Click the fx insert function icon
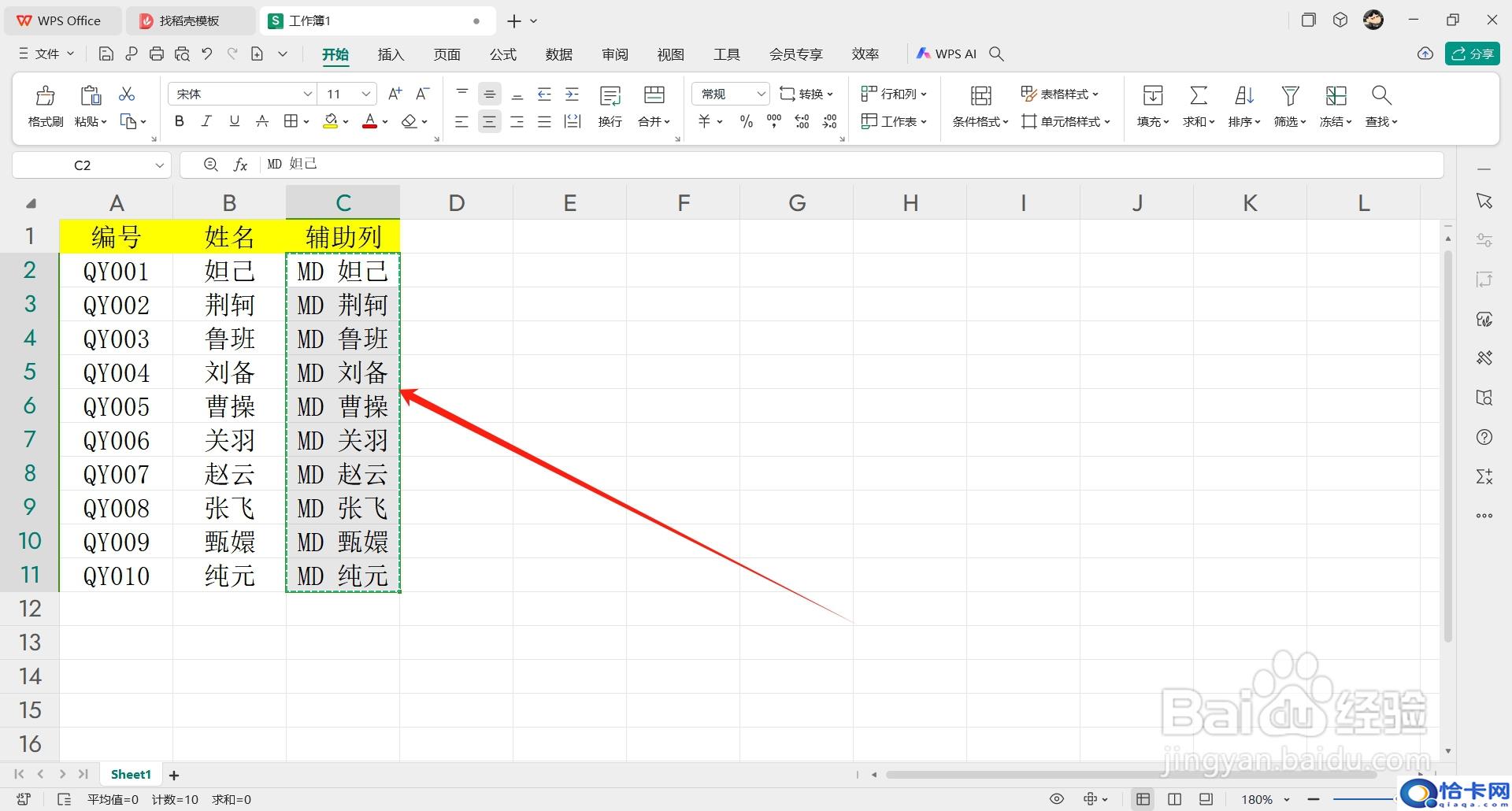 tap(240, 165)
